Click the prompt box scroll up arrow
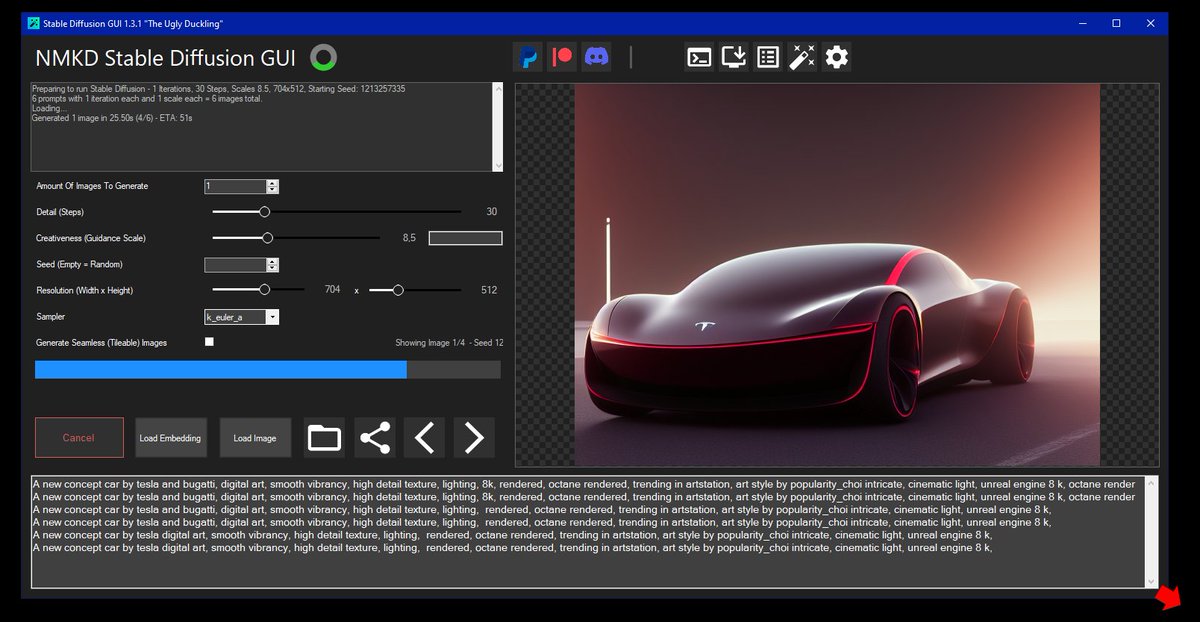 tap(1150, 483)
